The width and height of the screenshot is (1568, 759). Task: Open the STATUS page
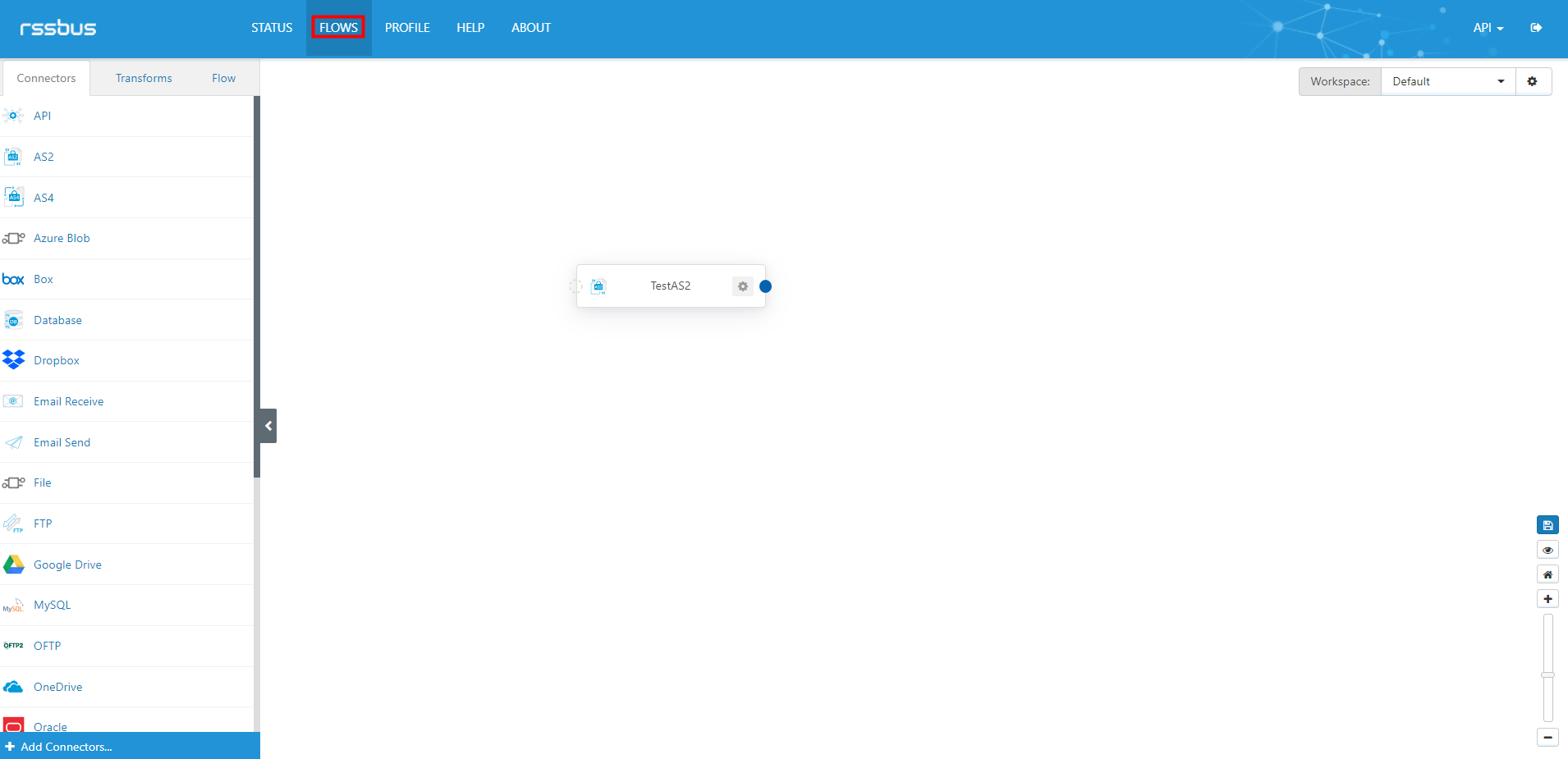(272, 28)
